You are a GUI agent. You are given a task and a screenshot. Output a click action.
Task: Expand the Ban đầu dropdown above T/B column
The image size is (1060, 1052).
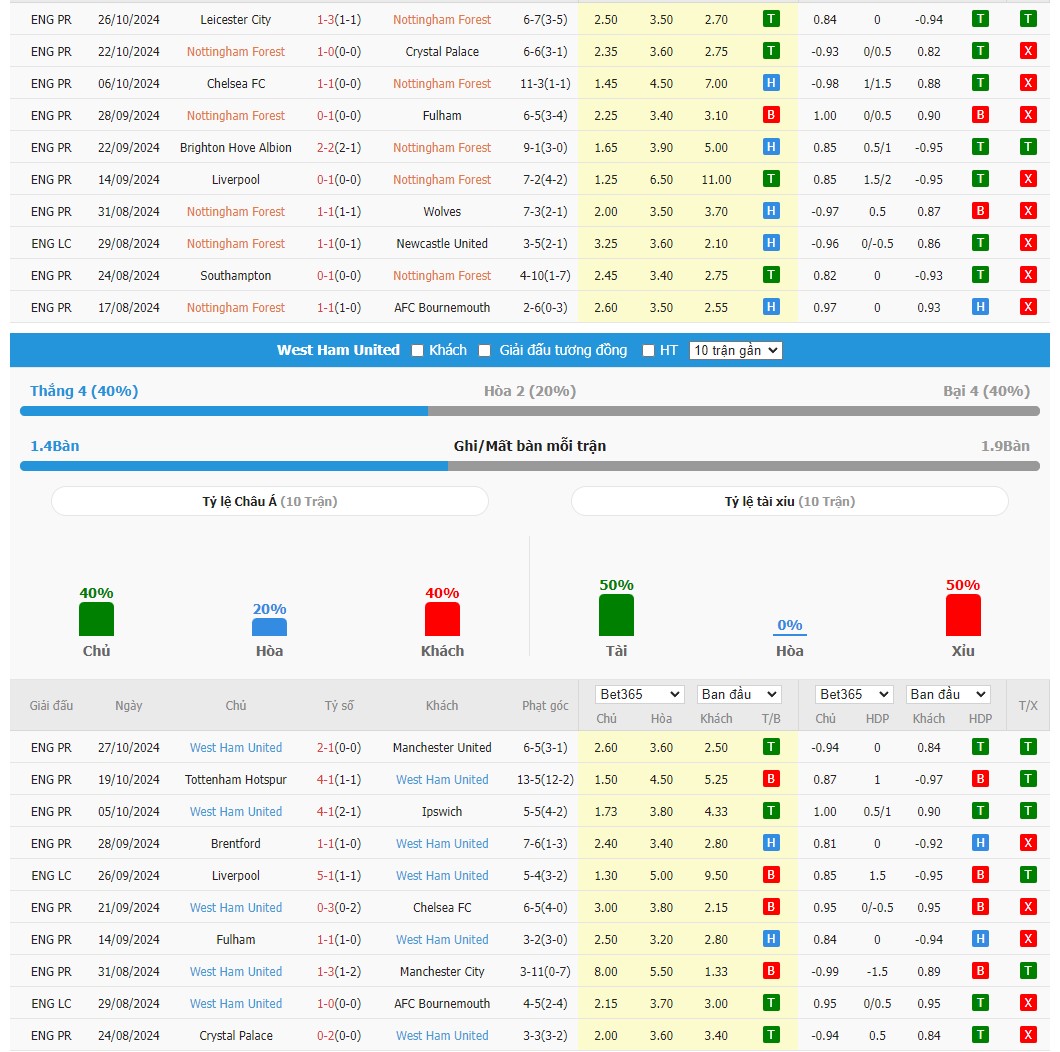point(739,694)
